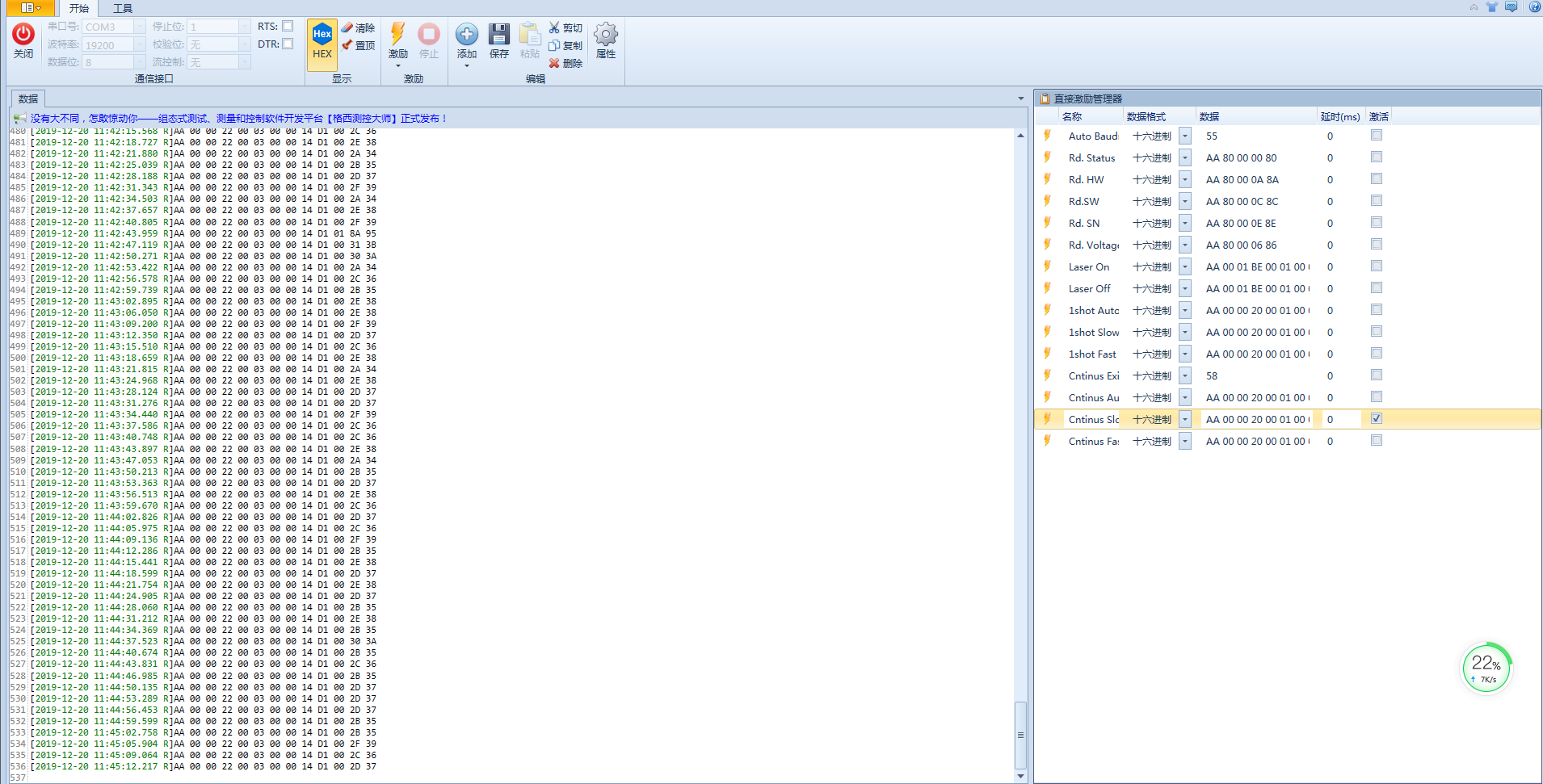This screenshot has height=784, width=1543.
Task: Click the help icon at top right
Action: click(1534, 7)
